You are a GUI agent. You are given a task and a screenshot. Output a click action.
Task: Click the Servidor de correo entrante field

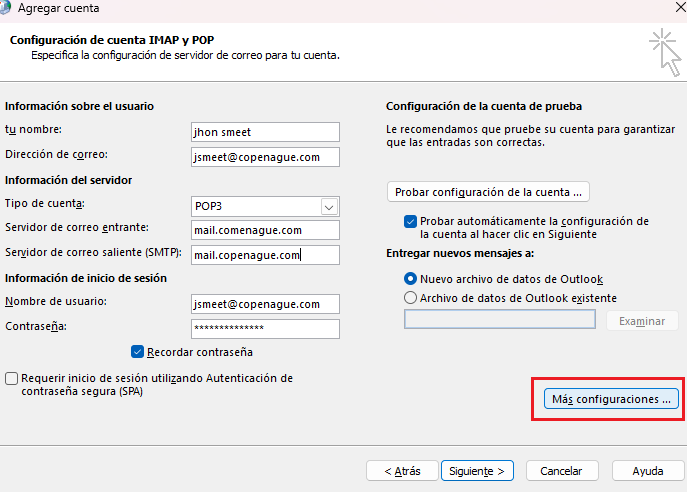265,230
